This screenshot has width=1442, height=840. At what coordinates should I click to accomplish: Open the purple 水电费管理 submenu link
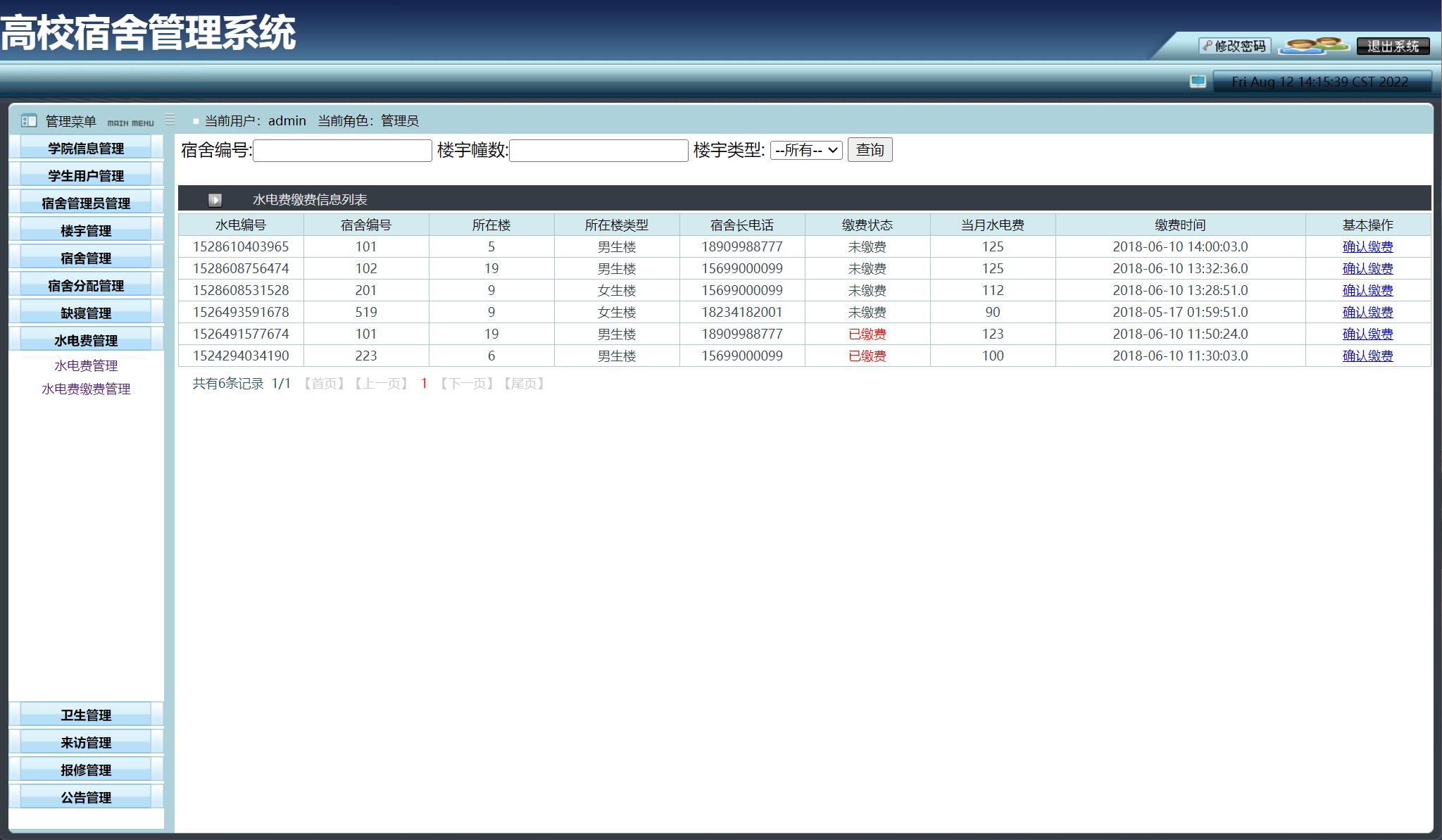coord(86,365)
